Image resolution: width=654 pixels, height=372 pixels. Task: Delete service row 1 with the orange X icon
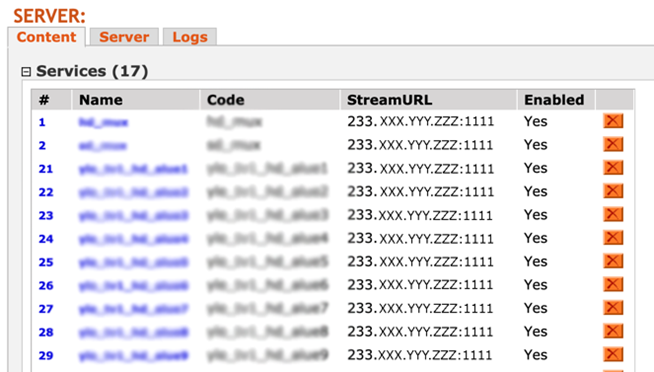(613, 121)
